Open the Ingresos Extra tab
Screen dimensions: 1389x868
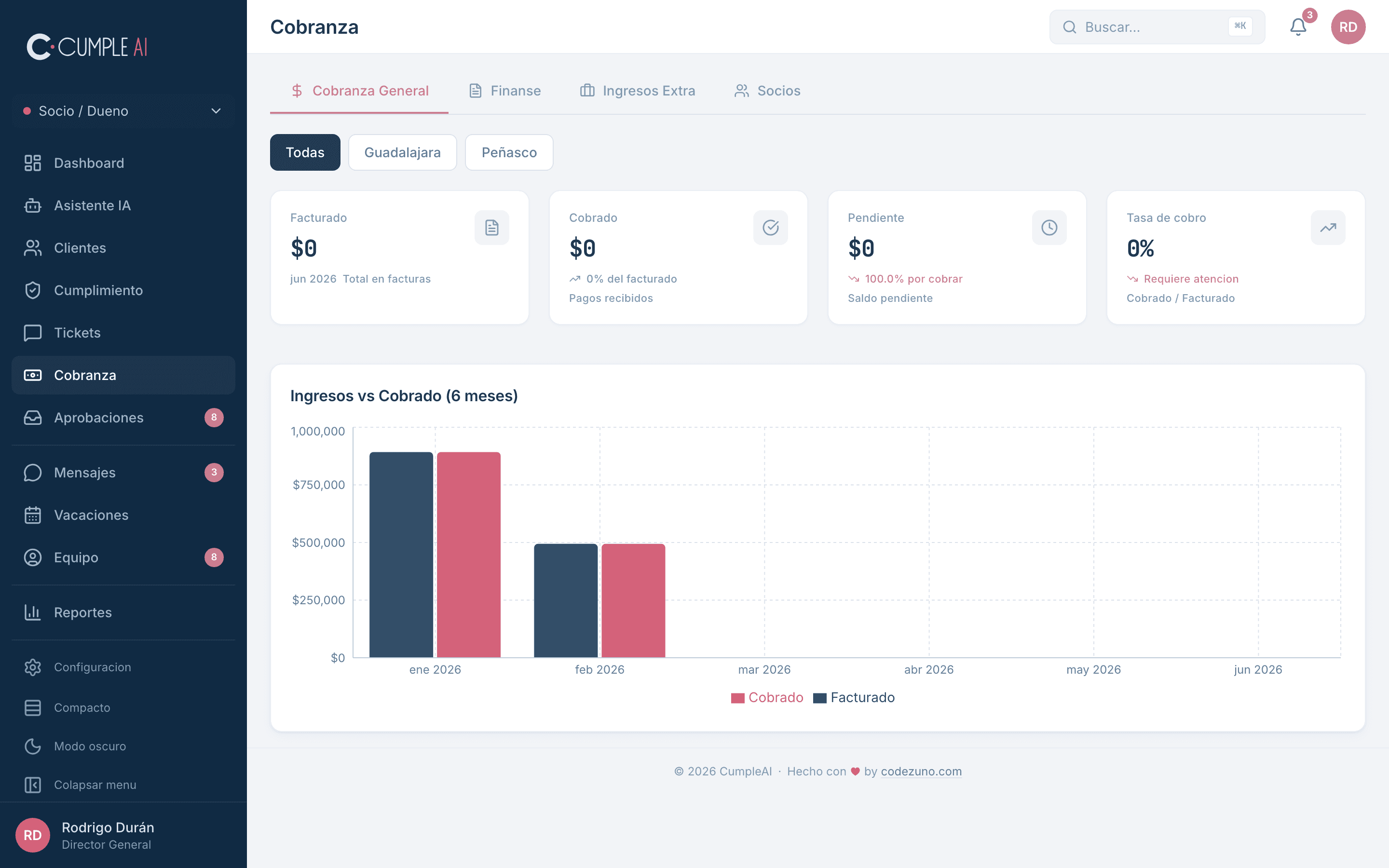(638, 91)
